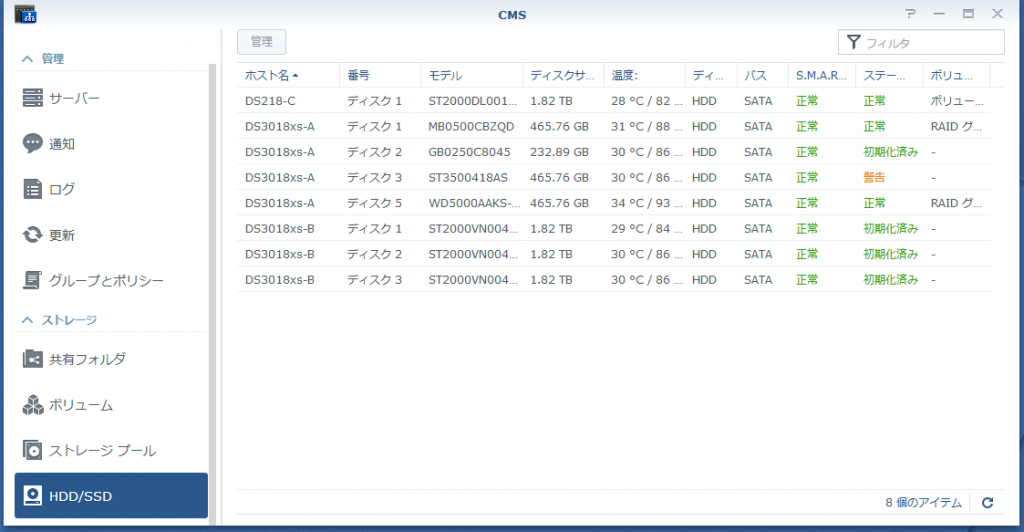Select the 更新 menu label
1024x532 pixels.
(62, 235)
